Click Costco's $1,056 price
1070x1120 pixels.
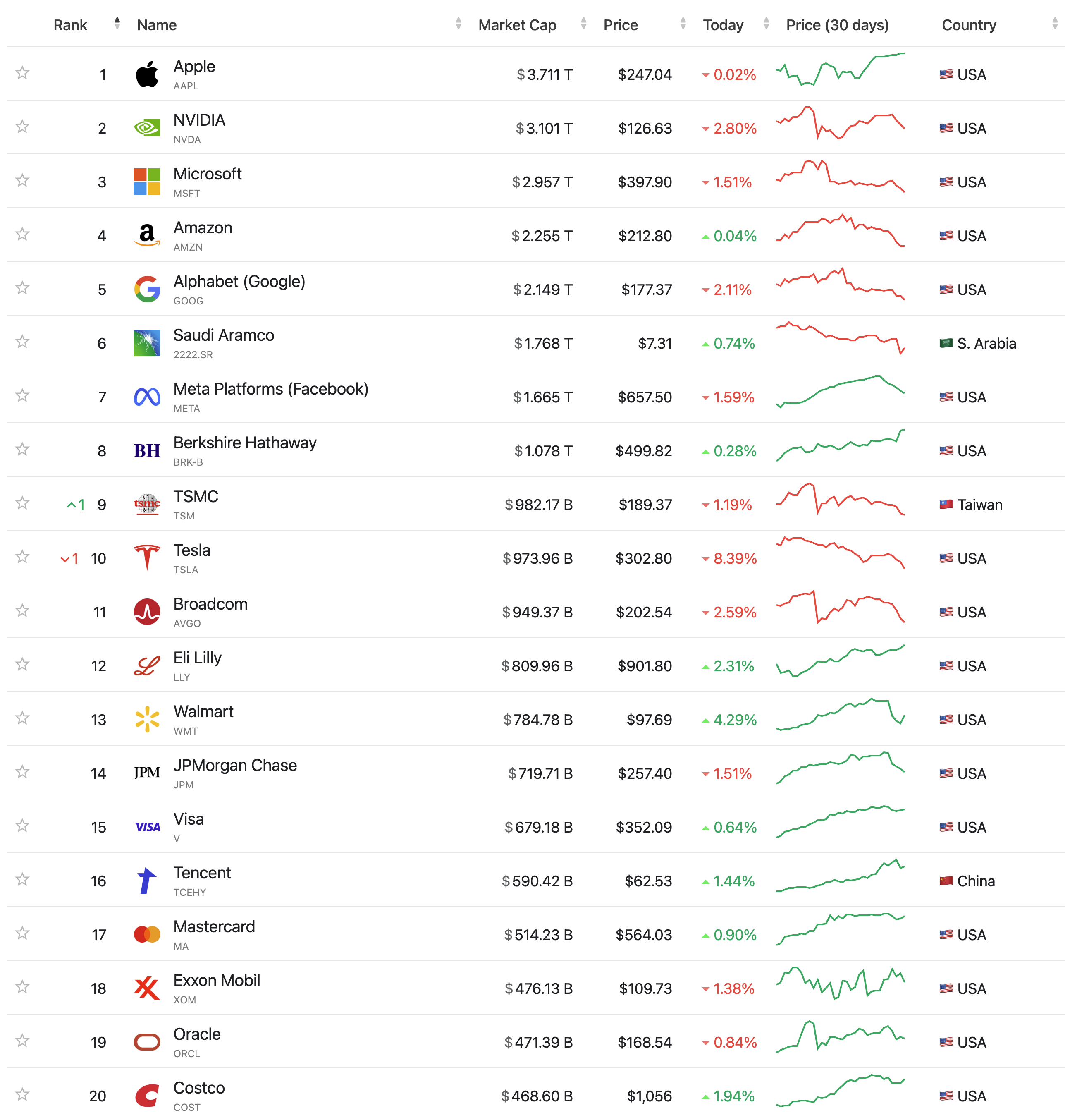[x=649, y=1096]
